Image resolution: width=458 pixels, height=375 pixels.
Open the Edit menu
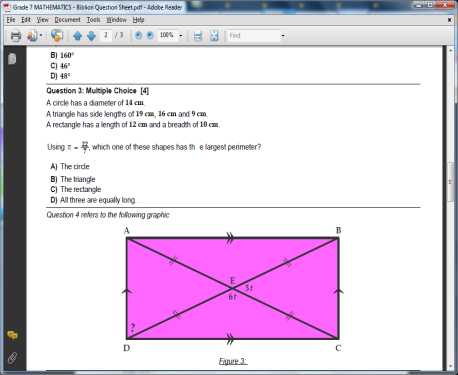pyautogui.click(x=26, y=20)
